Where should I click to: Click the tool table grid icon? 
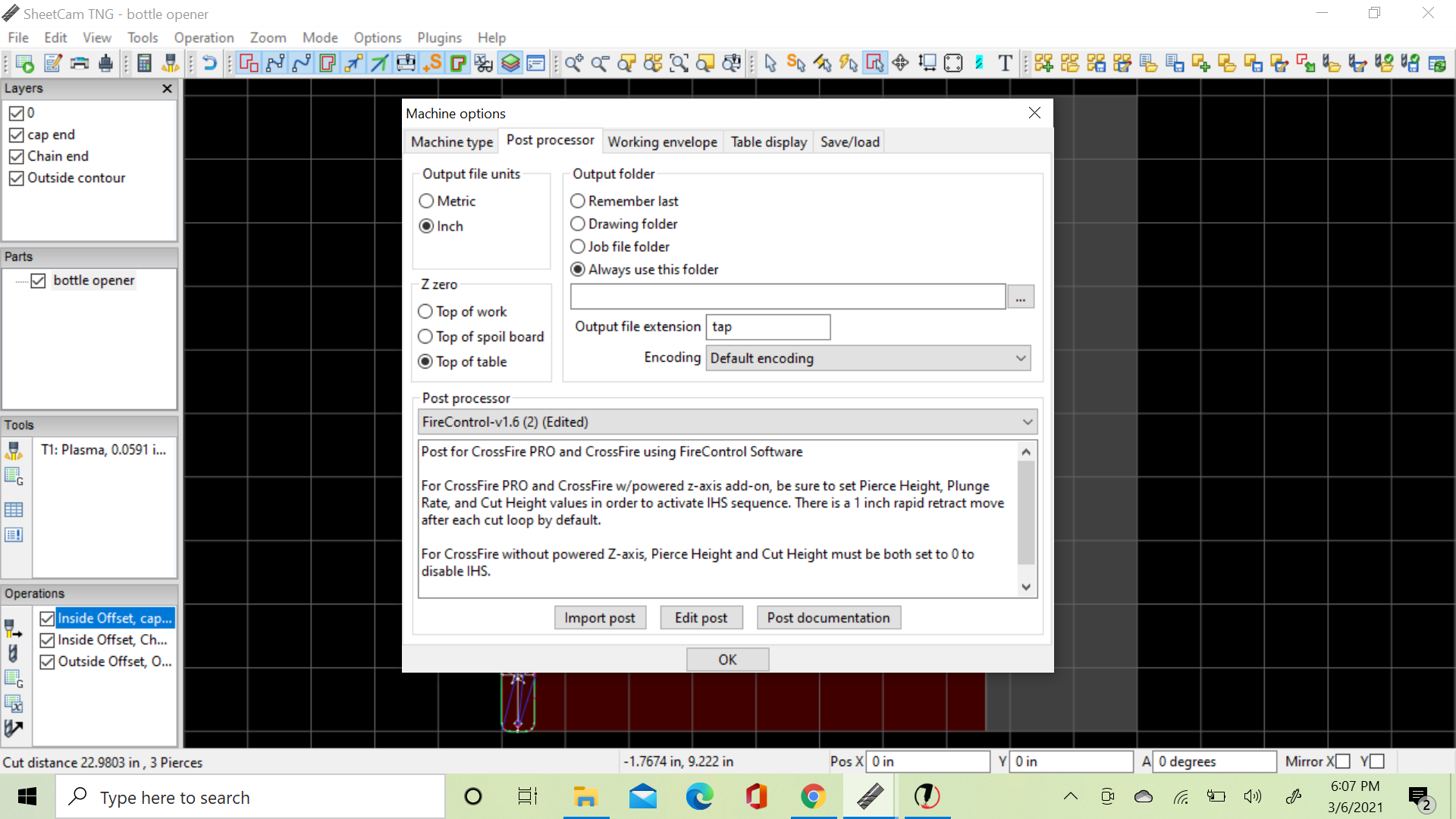14,510
